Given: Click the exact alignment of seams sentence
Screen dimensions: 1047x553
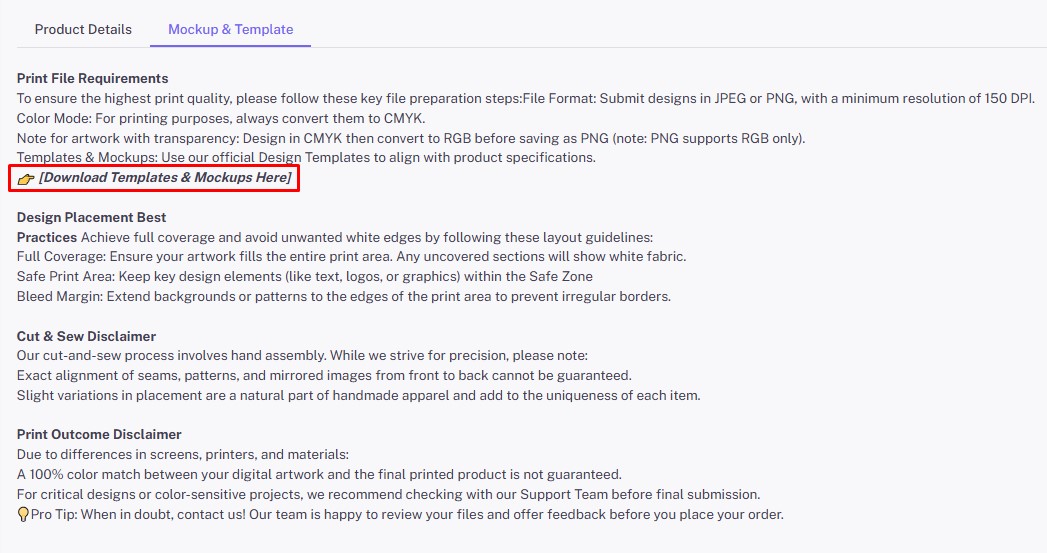Looking at the screenshot, I should coord(324,376).
